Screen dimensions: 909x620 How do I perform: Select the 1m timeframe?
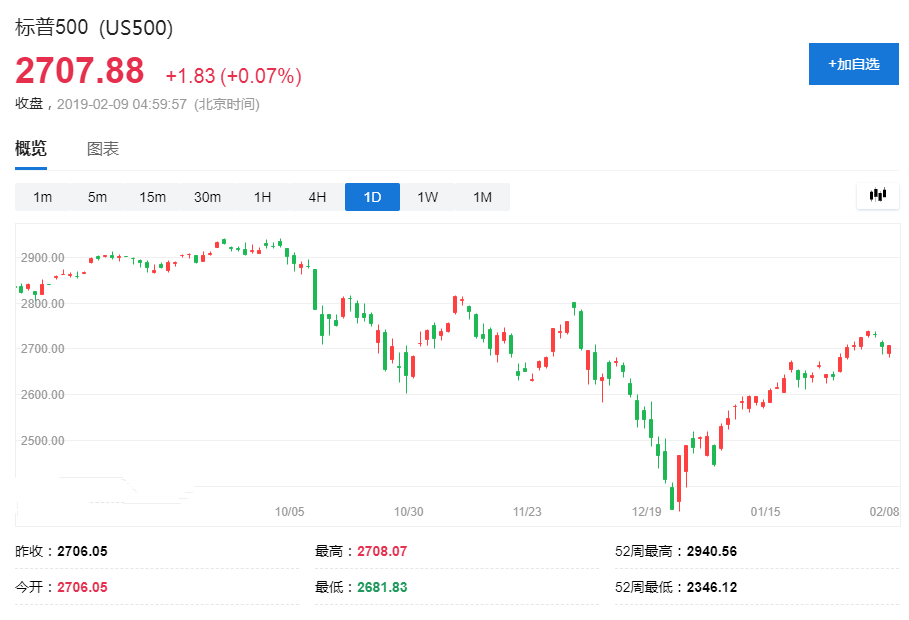(42, 197)
